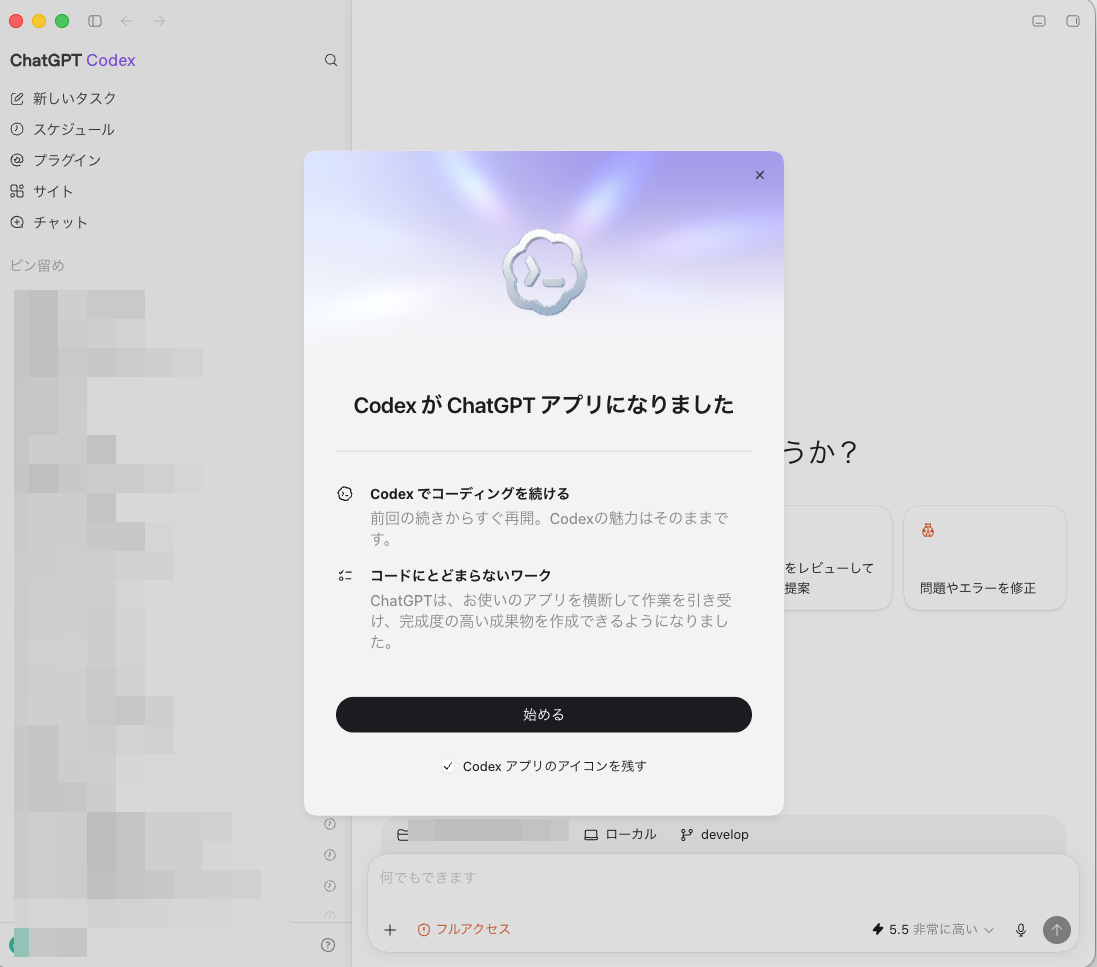Click the dialog title Codex が ChatGPT アプリになりました

tap(544, 405)
